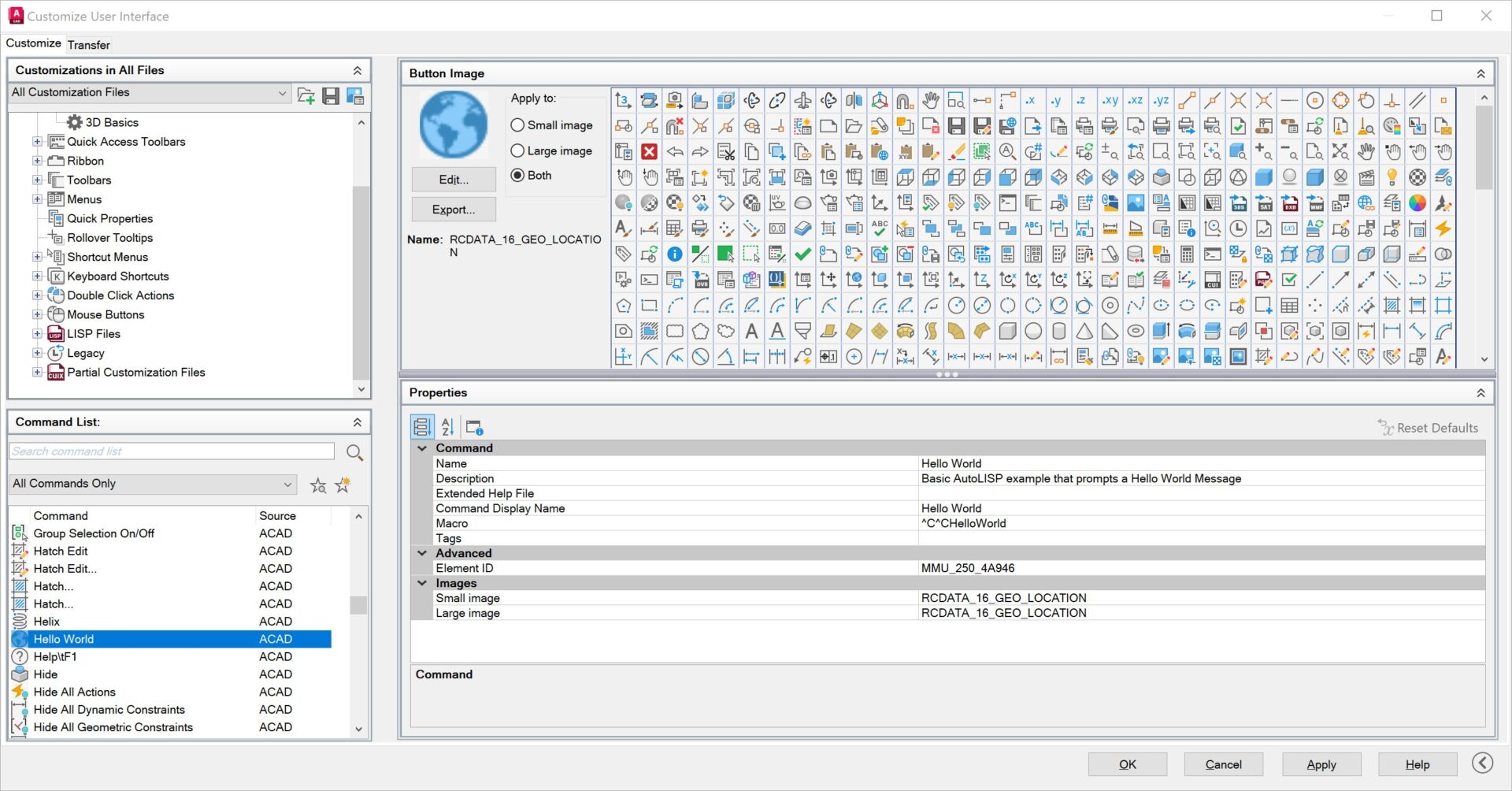Click the create new command star icon
1512x791 pixels.
pyautogui.click(x=343, y=485)
